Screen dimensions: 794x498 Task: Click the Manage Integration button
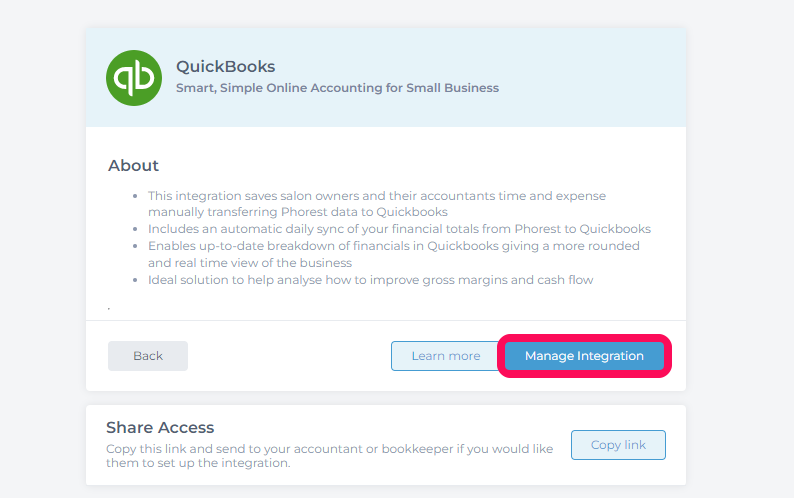[x=584, y=356]
